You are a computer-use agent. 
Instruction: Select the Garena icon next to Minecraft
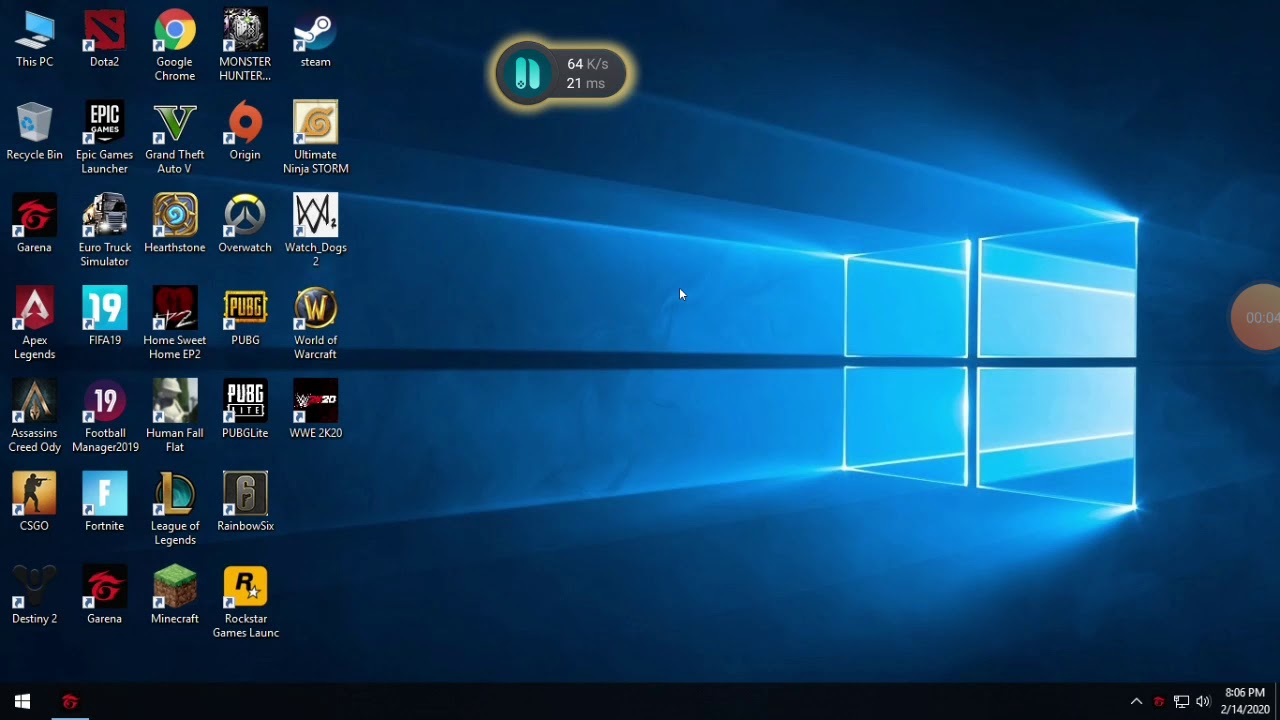[104, 597]
